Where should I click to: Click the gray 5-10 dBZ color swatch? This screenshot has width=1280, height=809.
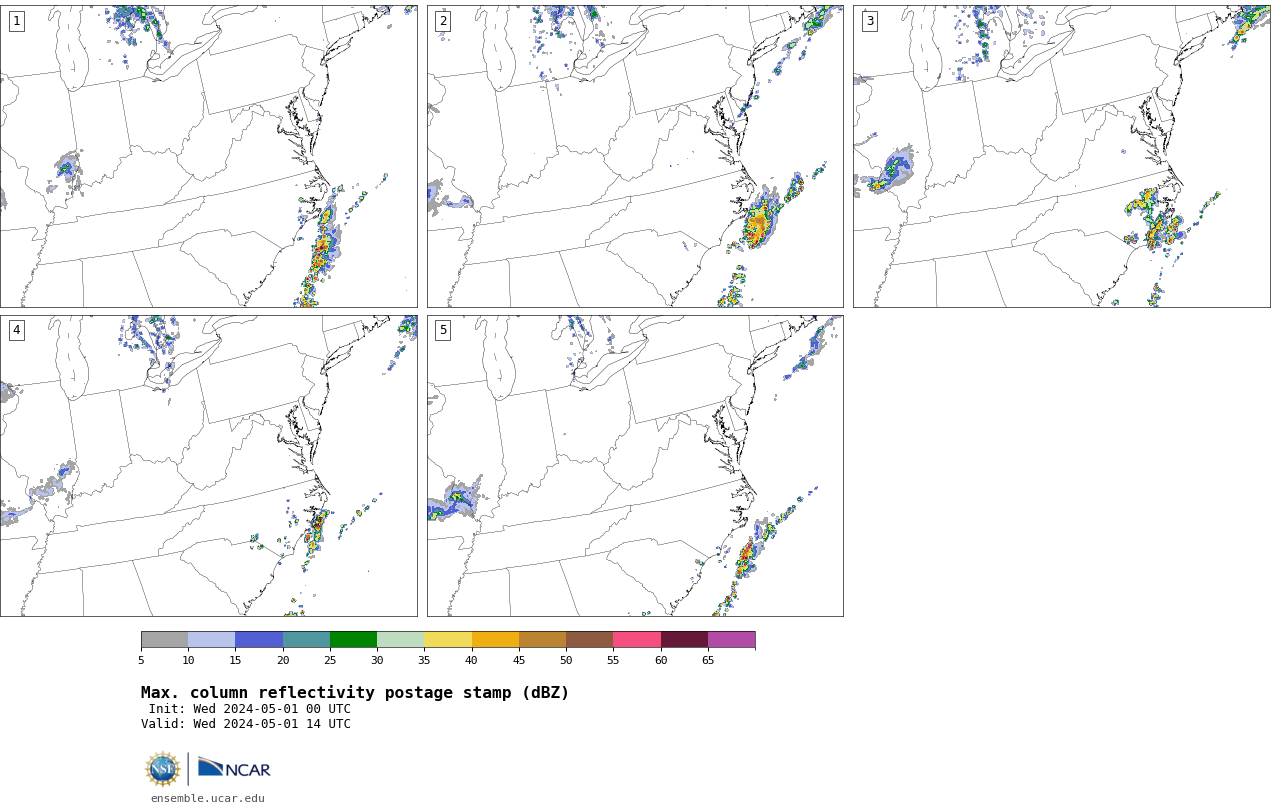tap(164, 639)
